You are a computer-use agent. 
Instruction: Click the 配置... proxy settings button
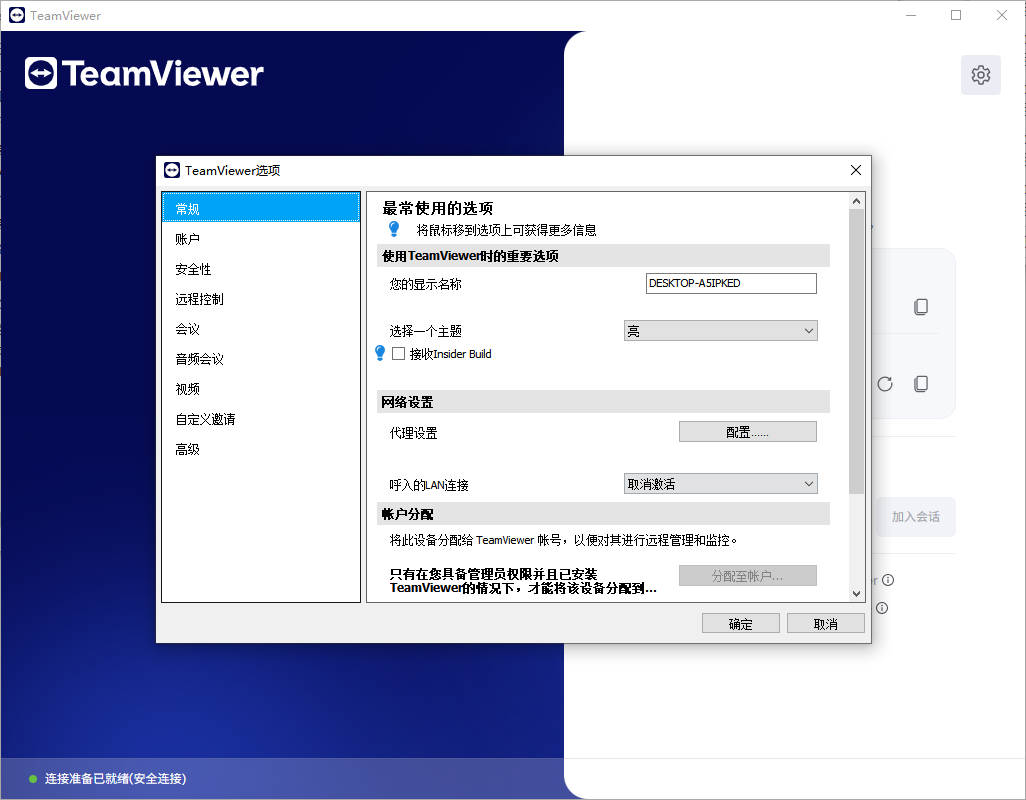pyautogui.click(x=747, y=432)
